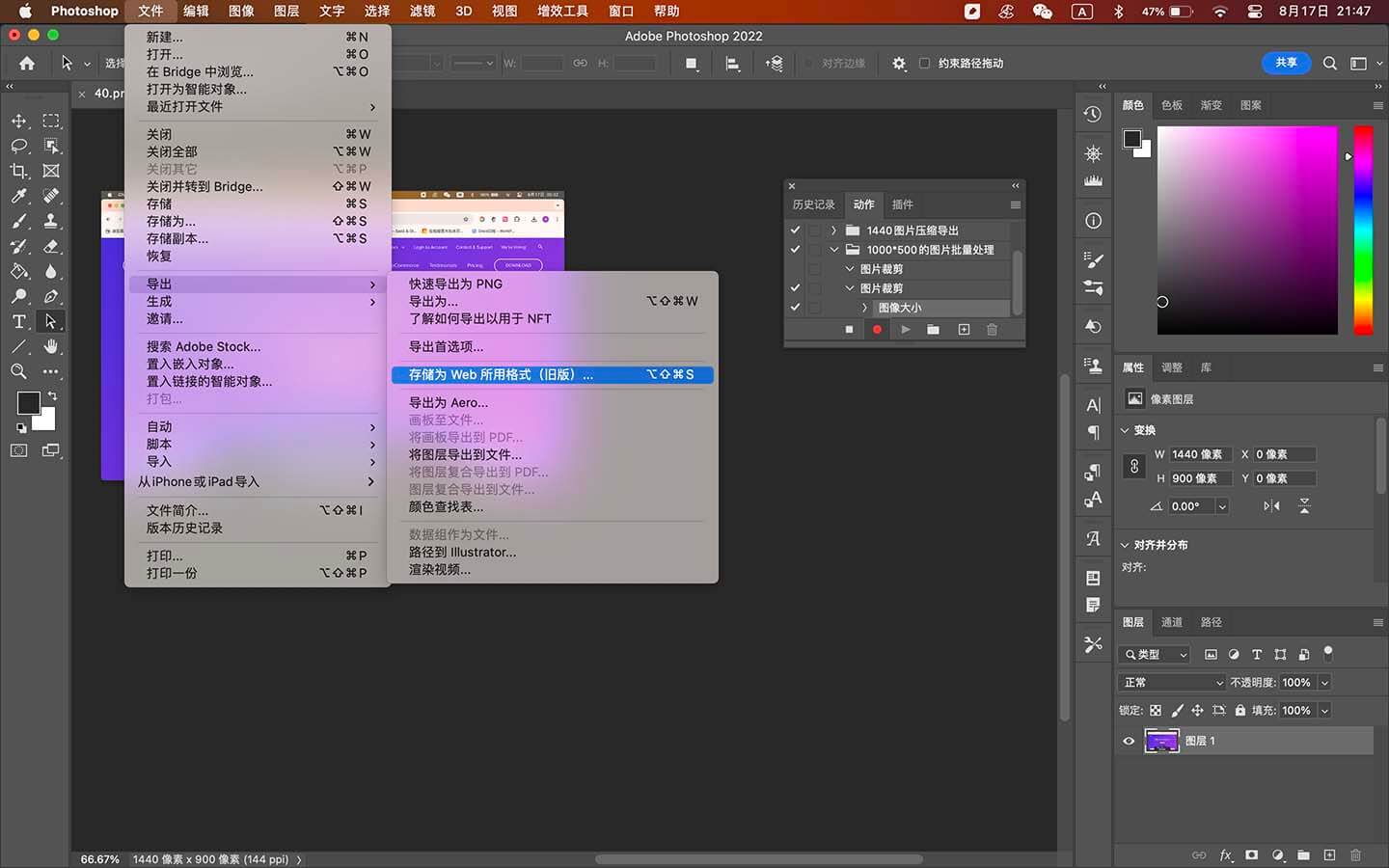Select the Line tool

pyautogui.click(x=18, y=346)
